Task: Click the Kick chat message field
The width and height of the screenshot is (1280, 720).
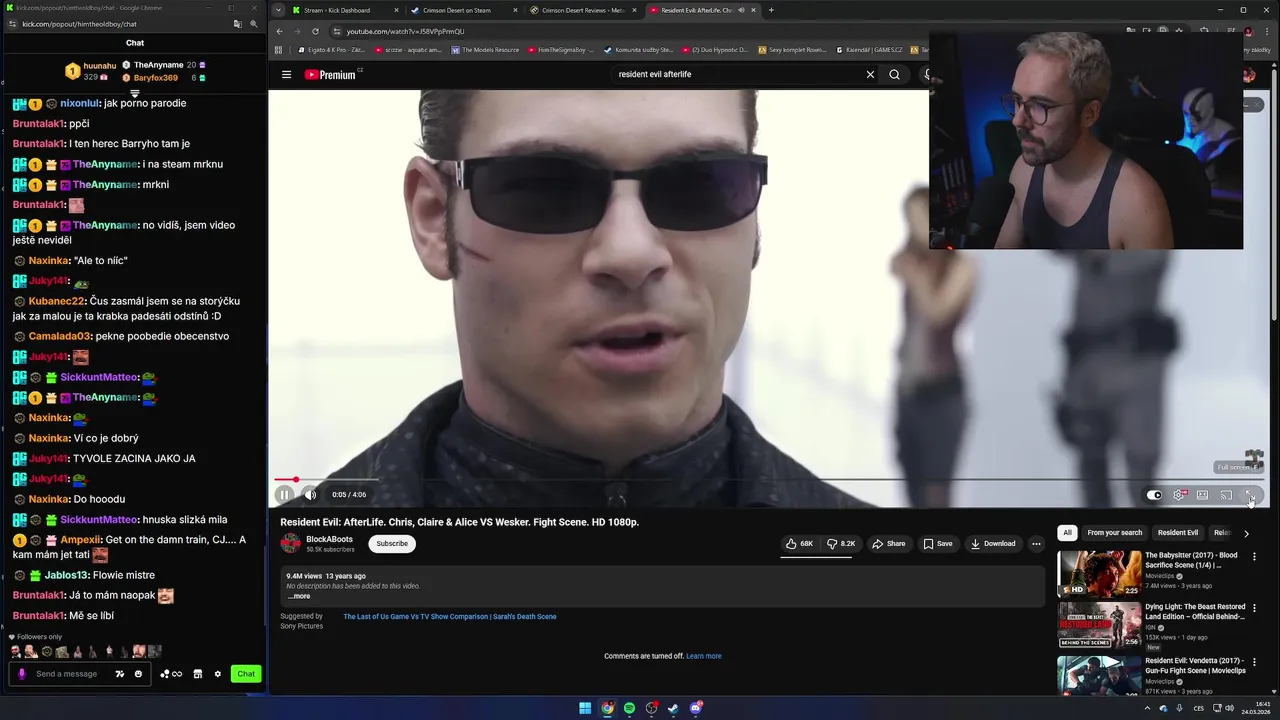Action: tap(67, 674)
